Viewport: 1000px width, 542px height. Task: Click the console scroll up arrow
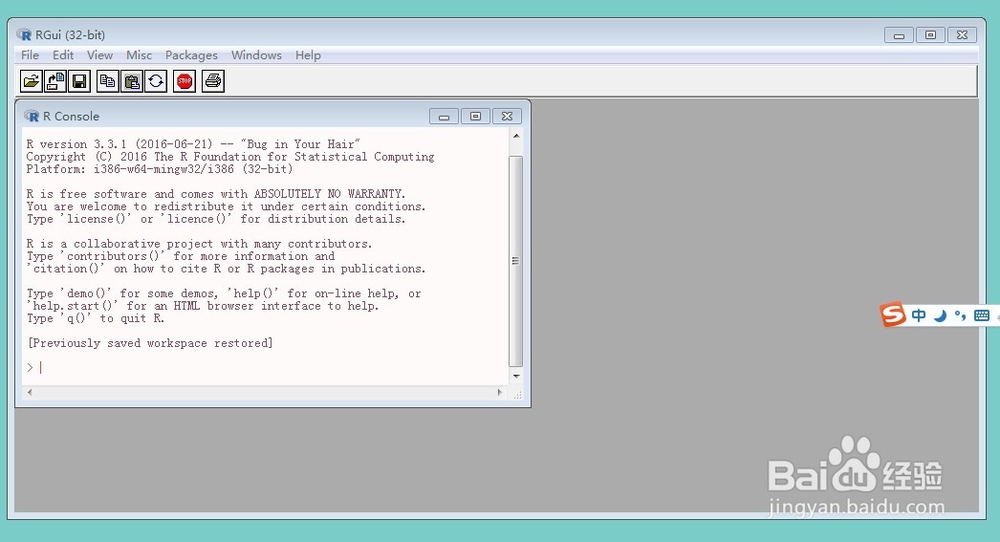tap(516, 136)
